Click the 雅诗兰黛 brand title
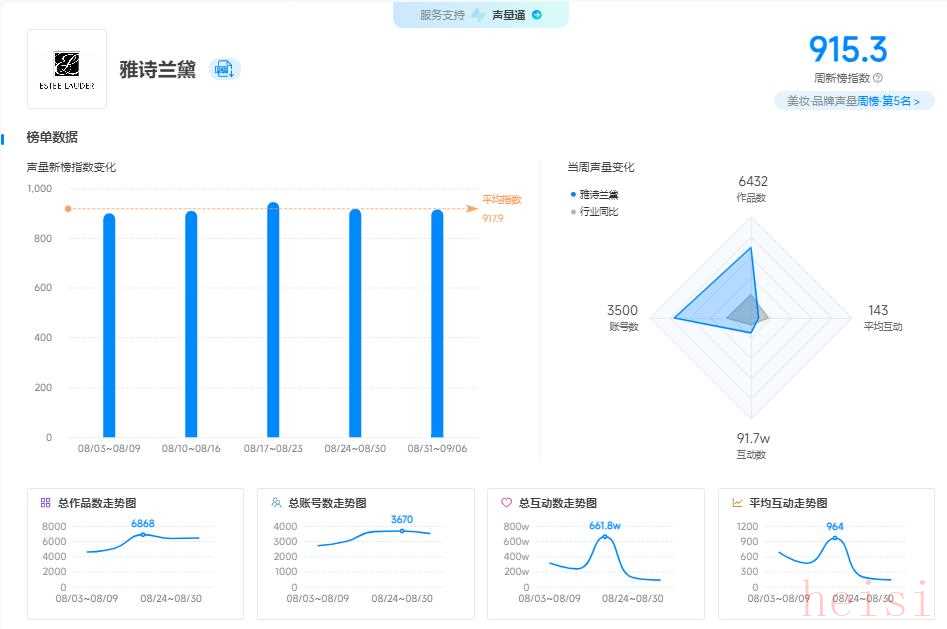The width and height of the screenshot is (947, 629). (158, 69)
